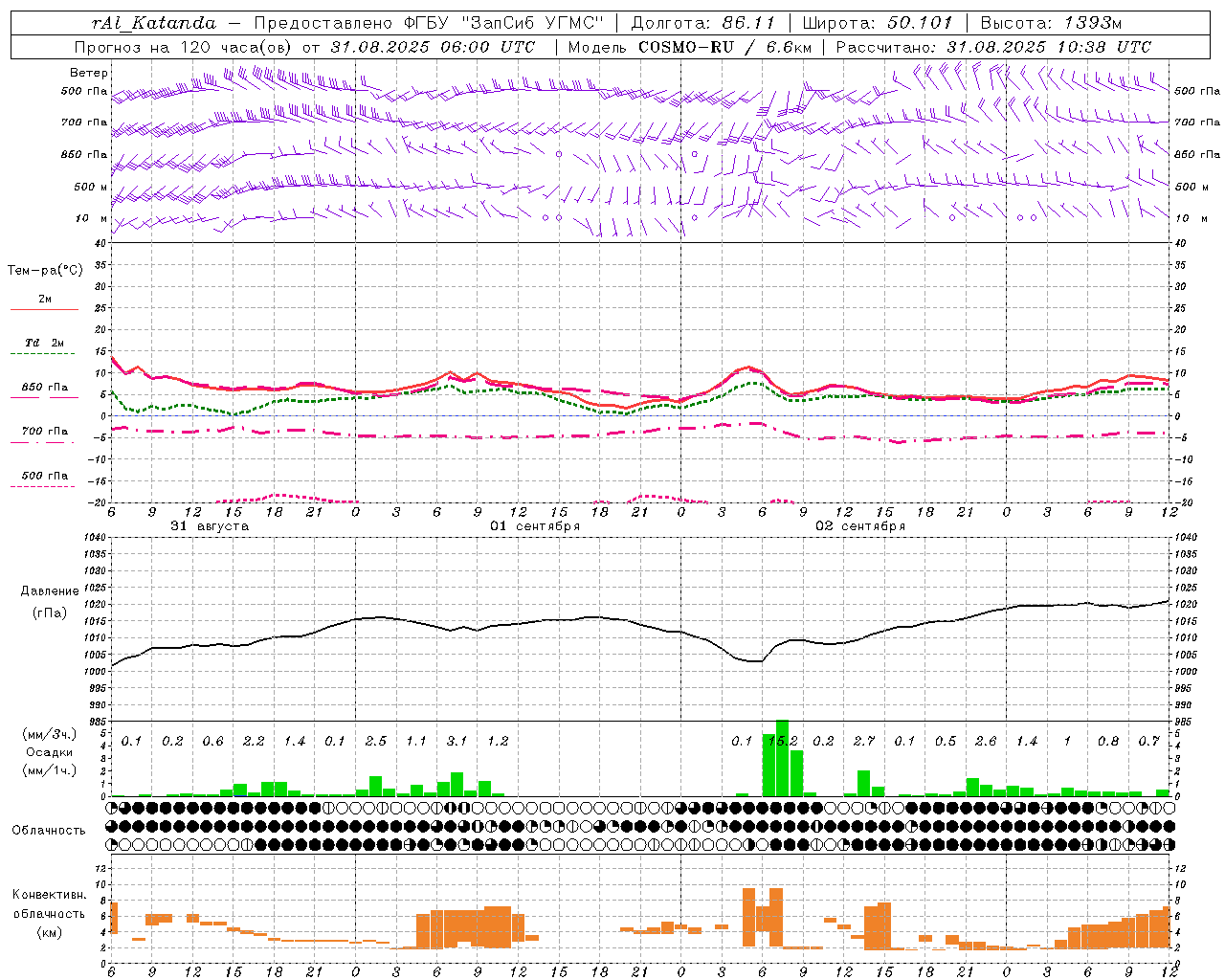This screenshot has width=1225, height=980.
Task: Click the 'Td 2м' dew point legend entry
Action: click(x=45, y=343)
